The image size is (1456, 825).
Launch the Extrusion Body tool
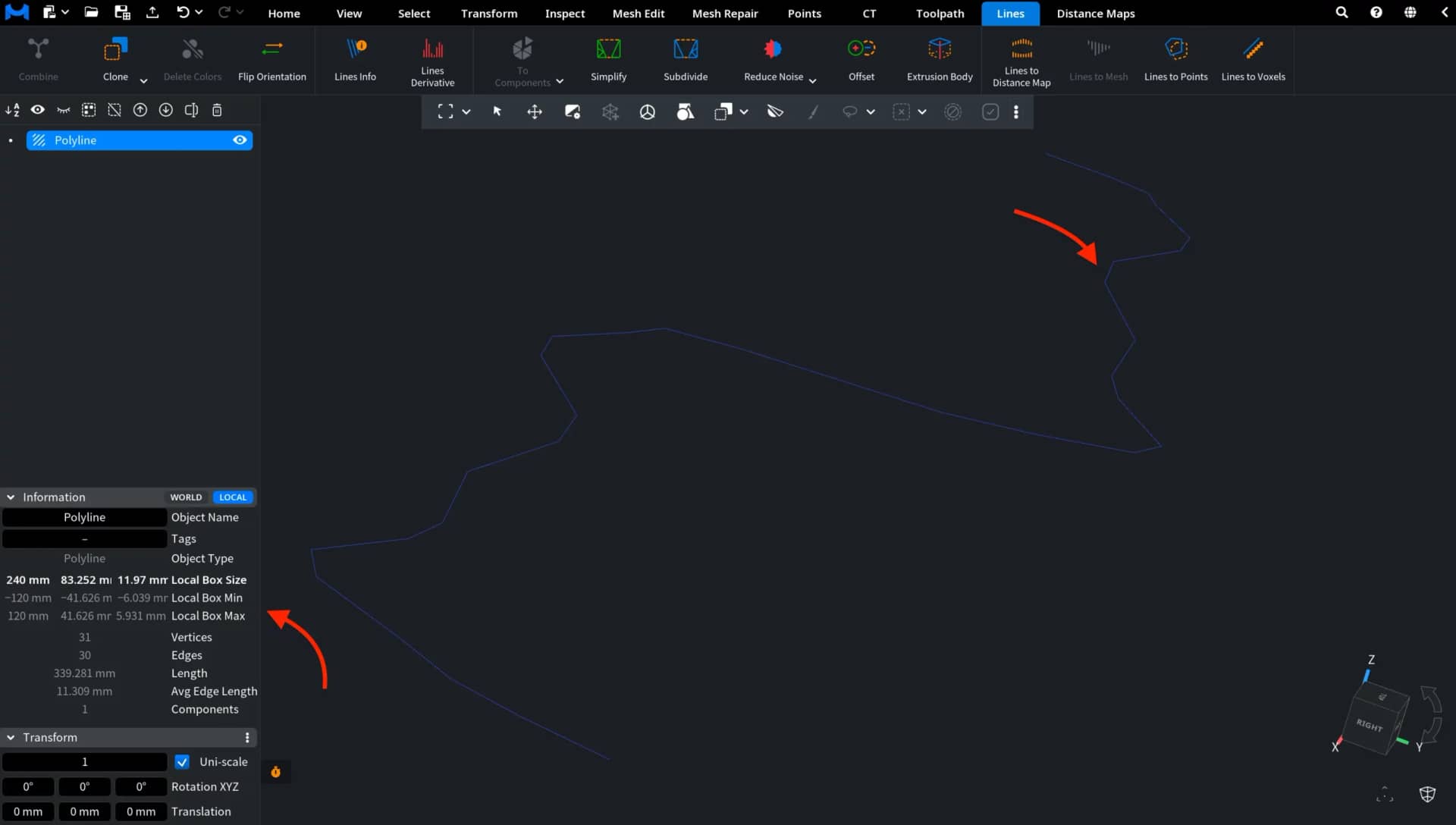[940, 60]
